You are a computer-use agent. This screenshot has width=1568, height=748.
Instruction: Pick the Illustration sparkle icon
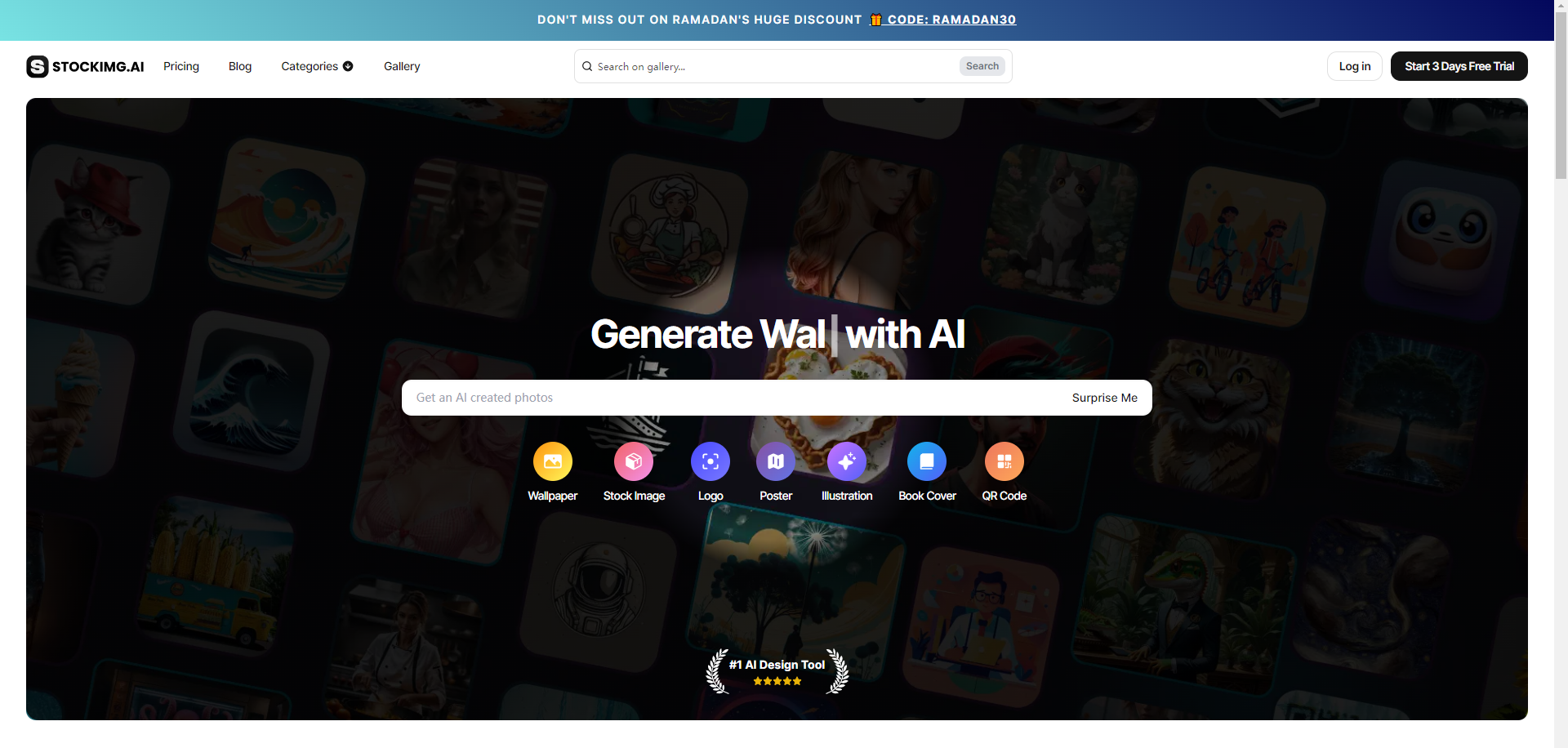point(847,461)
